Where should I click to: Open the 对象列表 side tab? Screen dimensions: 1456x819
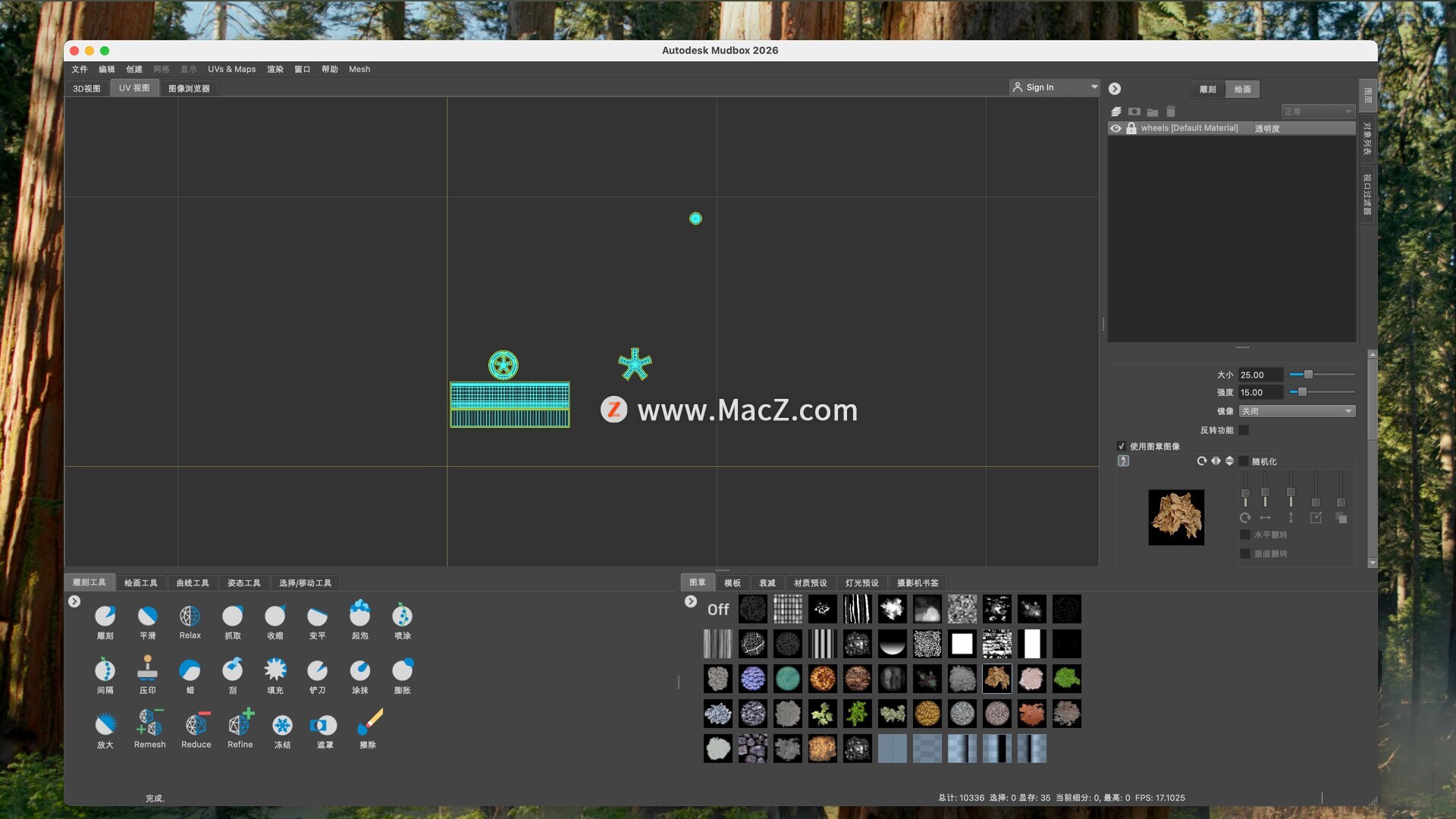tap(1368, 138)
